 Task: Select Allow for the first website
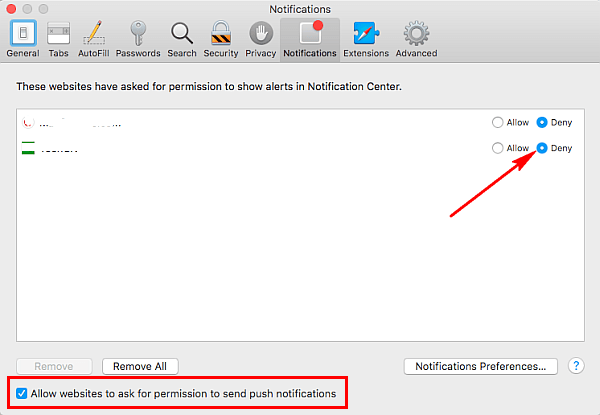[497, 122]
